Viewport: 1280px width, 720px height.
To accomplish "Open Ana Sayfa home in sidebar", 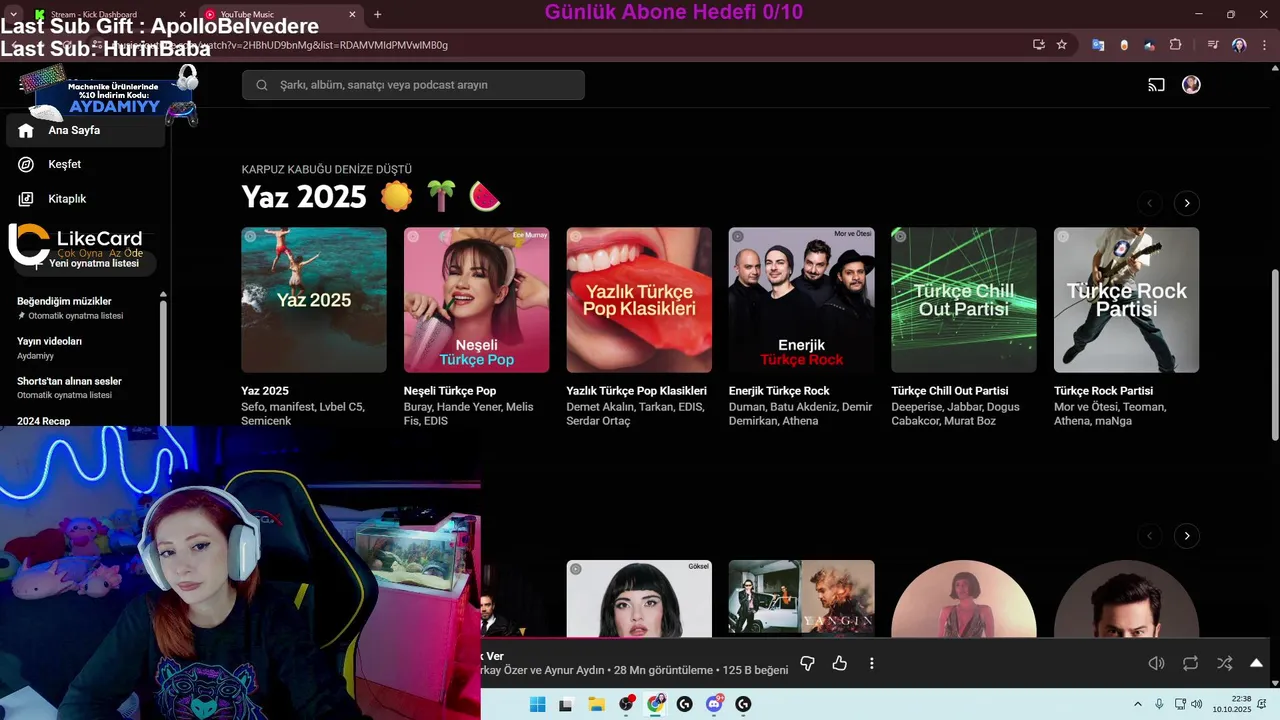I will (x=85, y=130).
